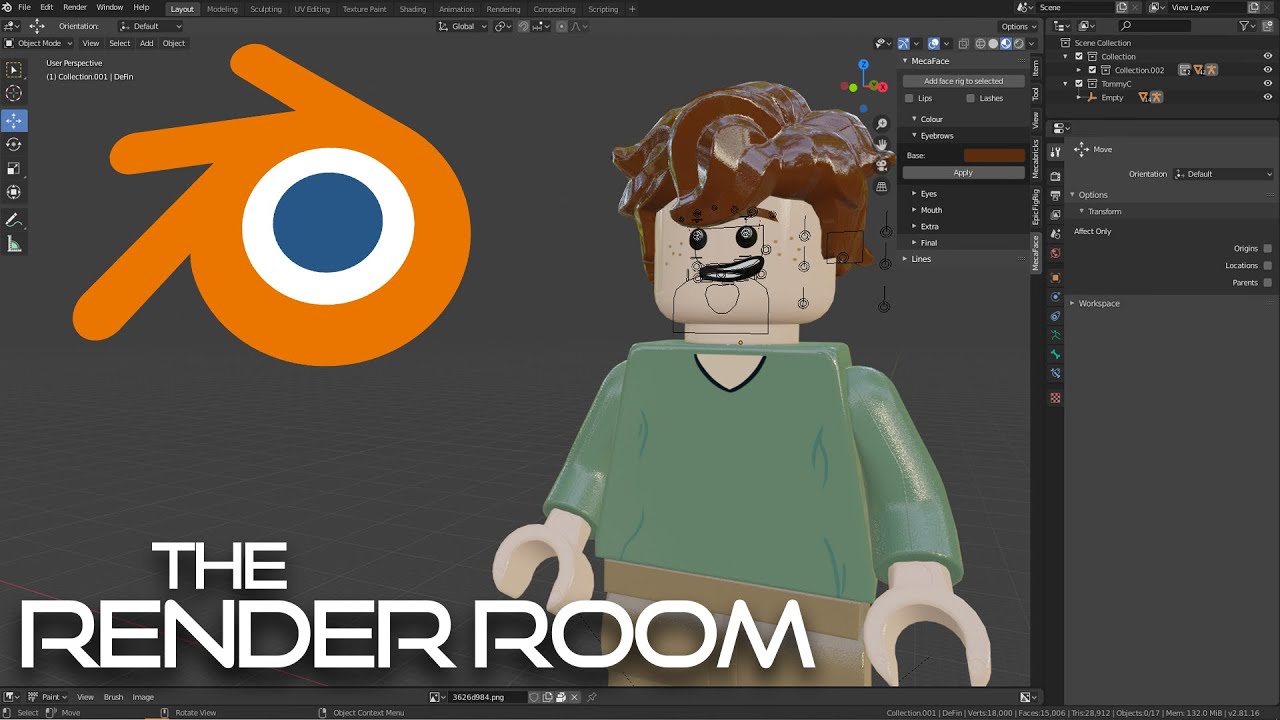The width and height of the screenshot is (1280, 720).
Task: Select the Measure ruler tool
Action: click(14, 244)
